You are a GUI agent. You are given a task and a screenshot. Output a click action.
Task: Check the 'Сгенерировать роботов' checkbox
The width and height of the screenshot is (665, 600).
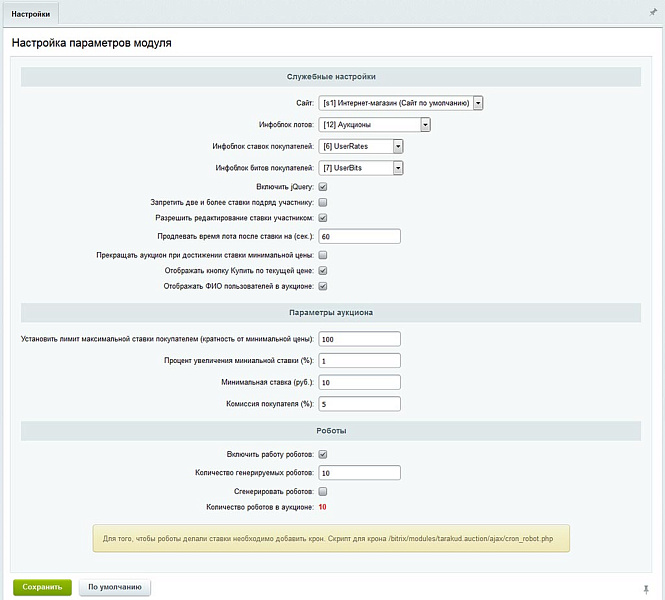click(323, 491)
